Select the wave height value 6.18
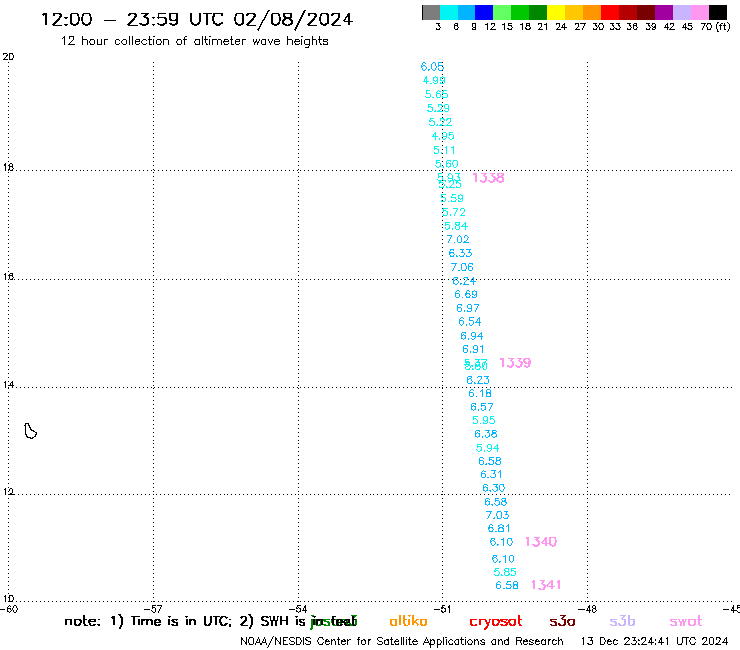The height and width of the screenshot is (650, 740). coord(480,393)
